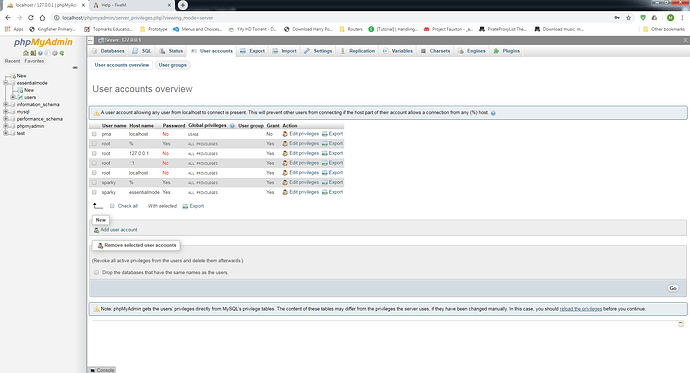Collapse the essentialmode database tree node
Image resolution: width=690 pixels, height=373 pixels.
6,83
